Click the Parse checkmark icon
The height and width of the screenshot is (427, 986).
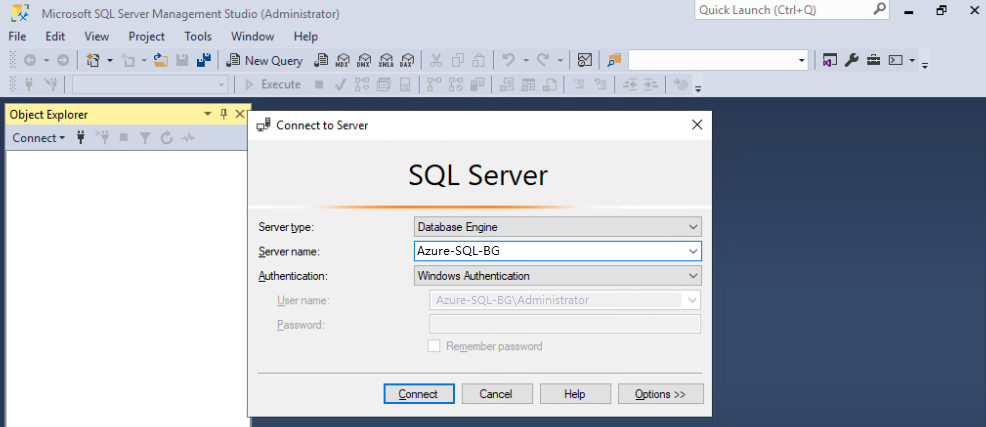click(x=340, y=84)
